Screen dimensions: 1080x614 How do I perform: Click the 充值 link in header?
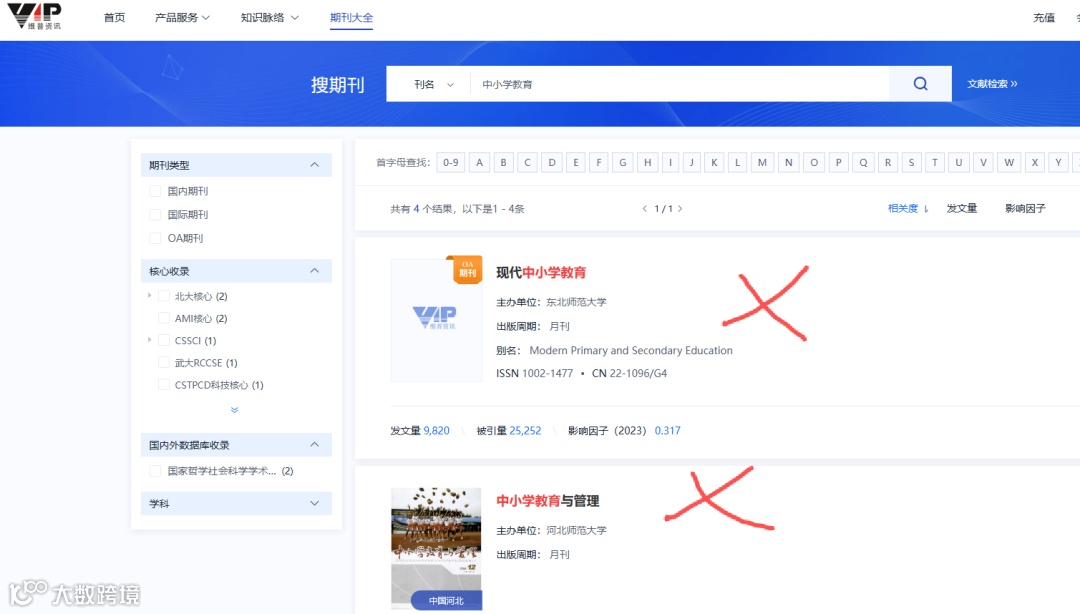1043,17
